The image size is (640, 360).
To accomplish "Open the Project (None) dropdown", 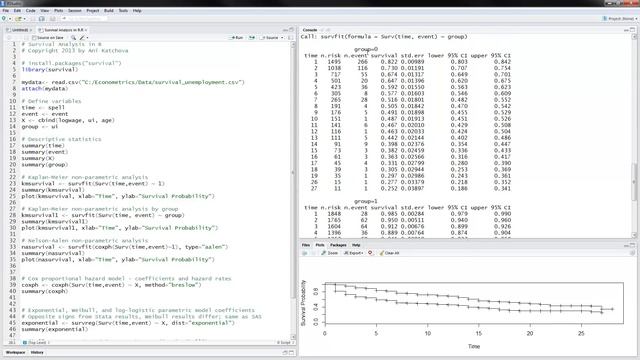I will click(x=620, y=19).
